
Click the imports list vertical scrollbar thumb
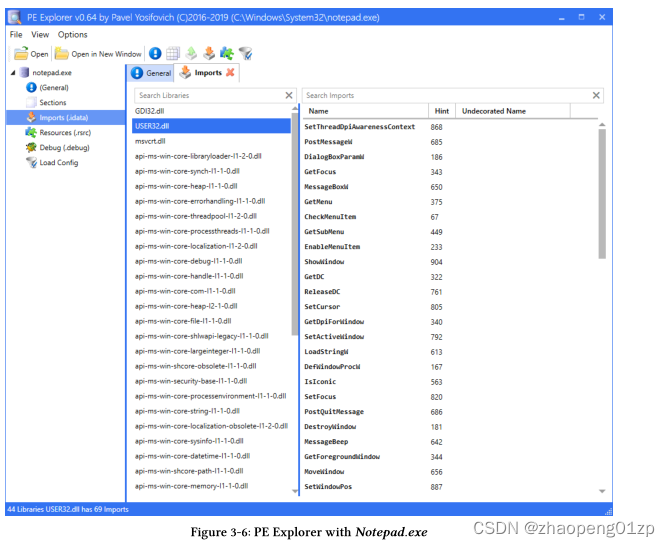(x=602, y=194)
